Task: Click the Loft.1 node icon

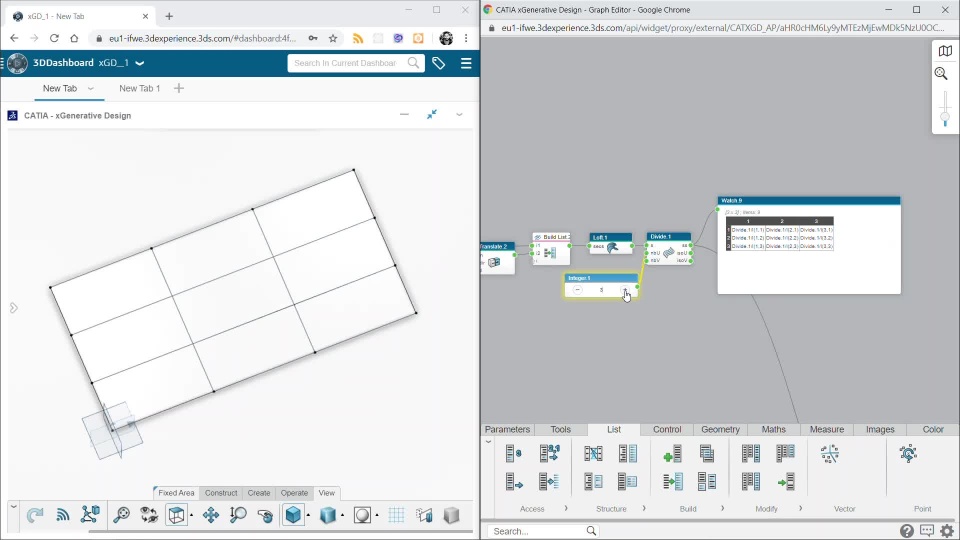Action: 612,247
